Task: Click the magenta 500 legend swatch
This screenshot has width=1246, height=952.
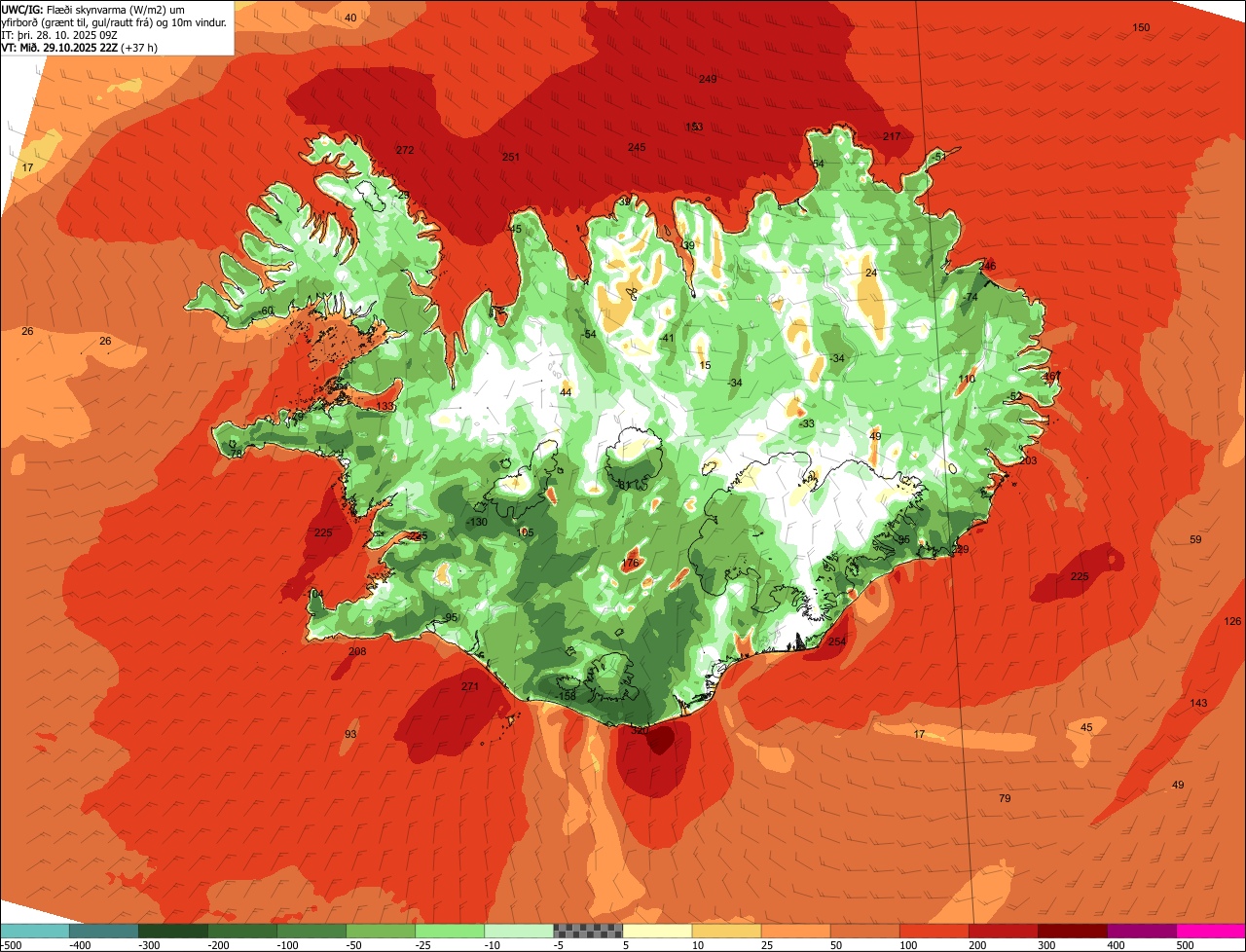Action: [1211, 931]
